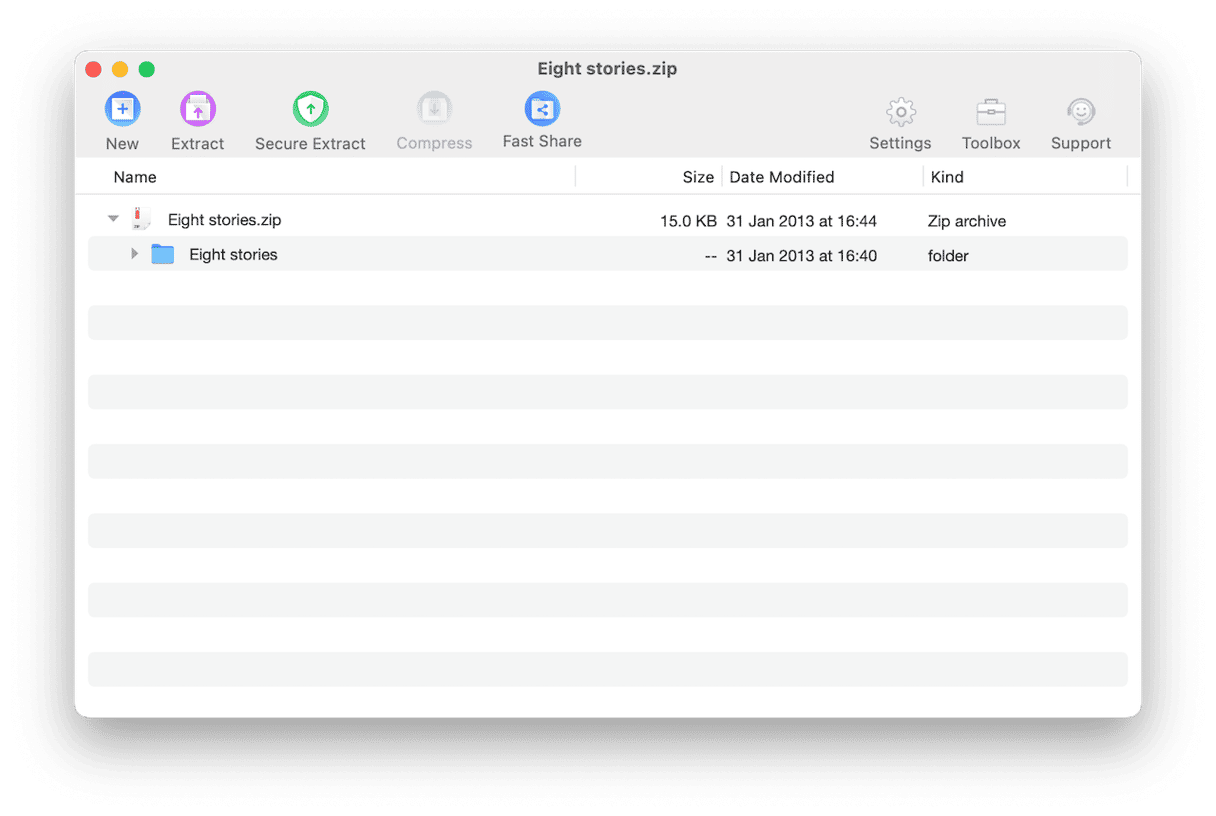Click the Extract toolbar icon
This screenshot has height=816, width=1216.
coord(198,109)
